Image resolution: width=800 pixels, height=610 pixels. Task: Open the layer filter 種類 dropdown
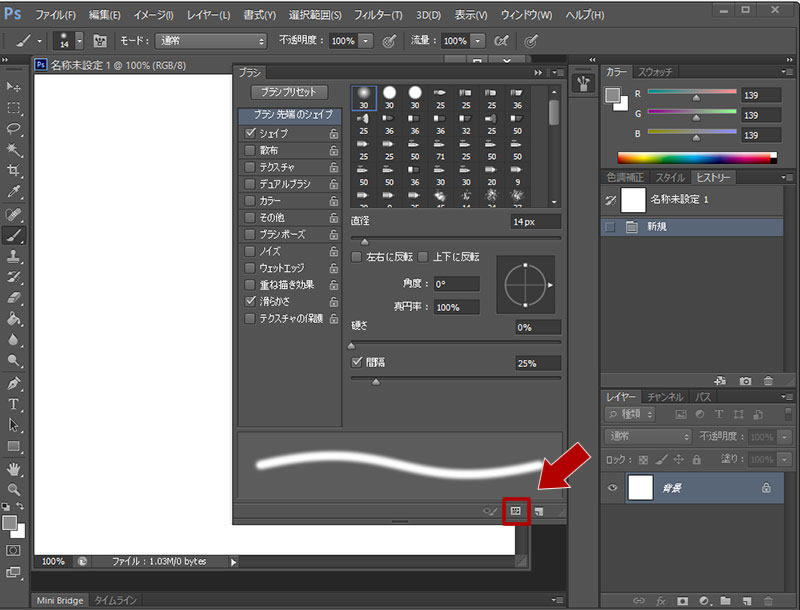pyautogui.click(x=630, y=414)
